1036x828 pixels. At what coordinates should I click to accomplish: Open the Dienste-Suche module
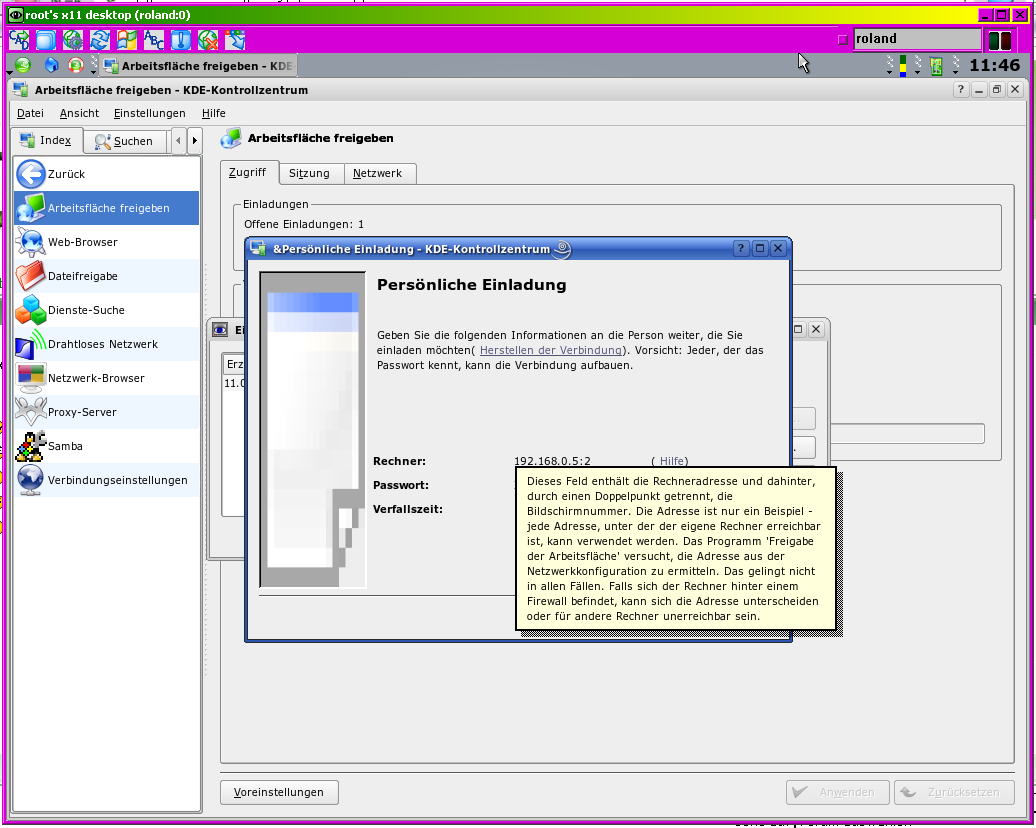106,310
